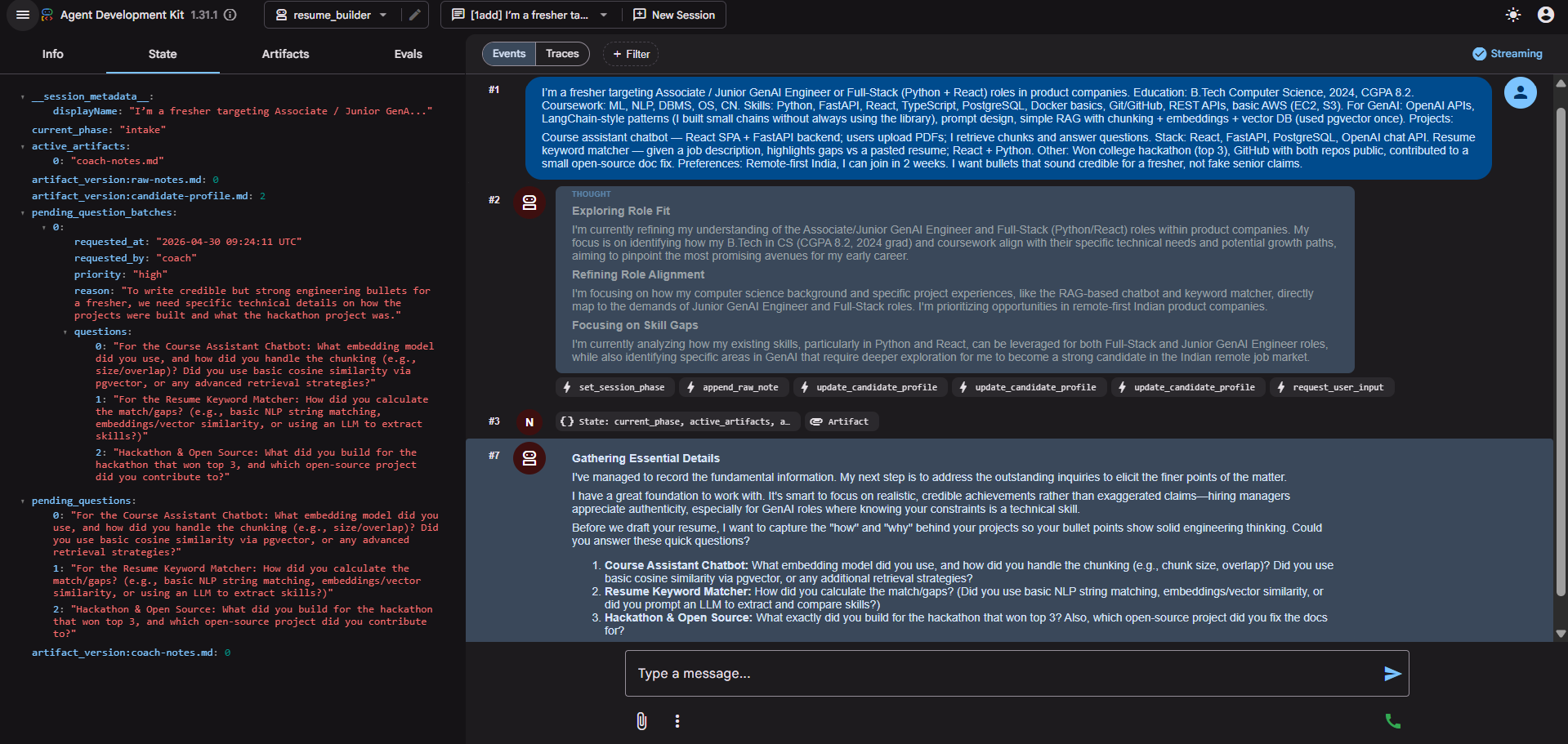Select the "coach-notes.md" active artifact entry

pyautogui.click(x=118, y=161)
